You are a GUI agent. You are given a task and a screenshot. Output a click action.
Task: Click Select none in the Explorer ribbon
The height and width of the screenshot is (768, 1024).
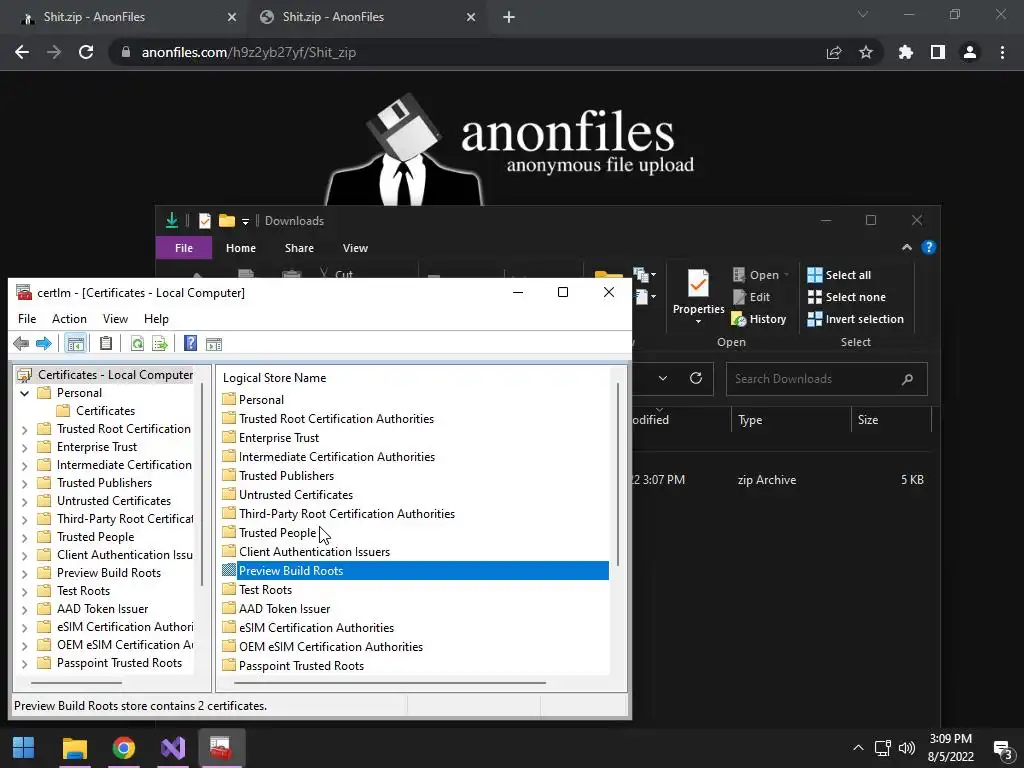tap(847, 297)
